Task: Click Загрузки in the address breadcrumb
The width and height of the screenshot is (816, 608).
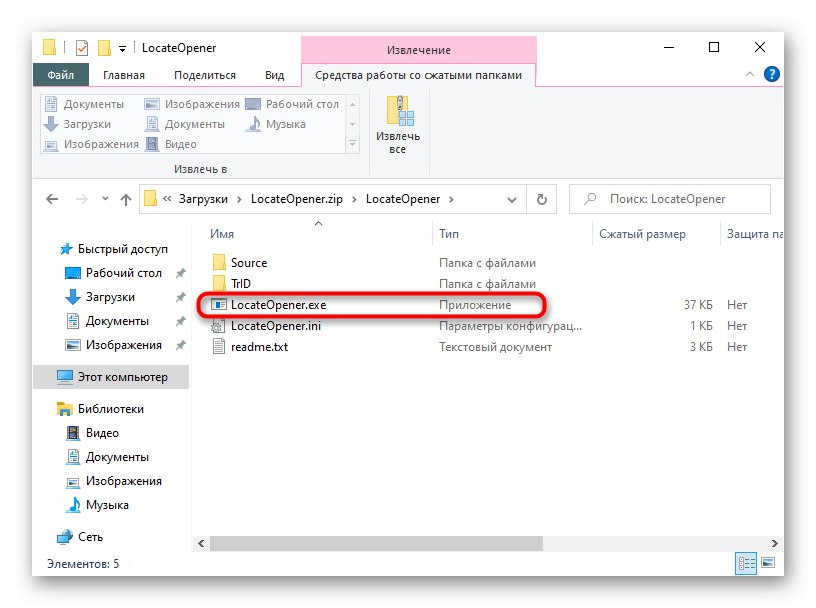Action: click(x=203, y=199)
